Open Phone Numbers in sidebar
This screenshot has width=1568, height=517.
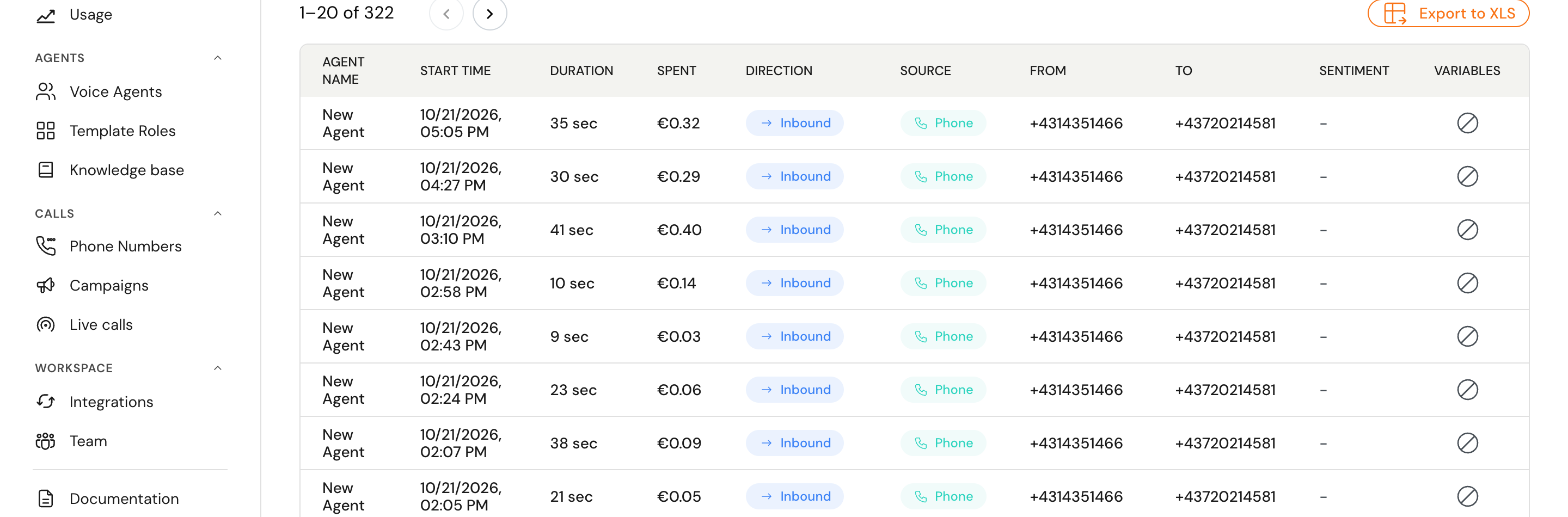[125, 247]
